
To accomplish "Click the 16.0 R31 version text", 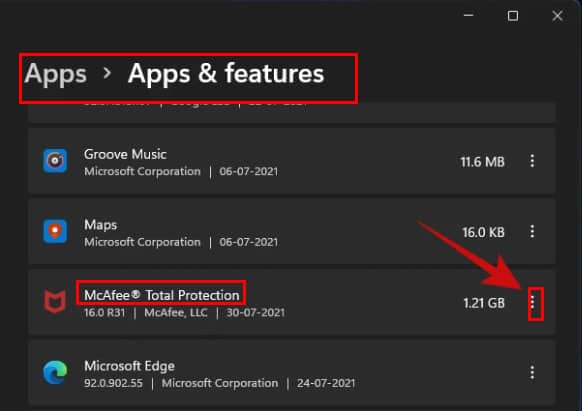I will pos(104,313).
